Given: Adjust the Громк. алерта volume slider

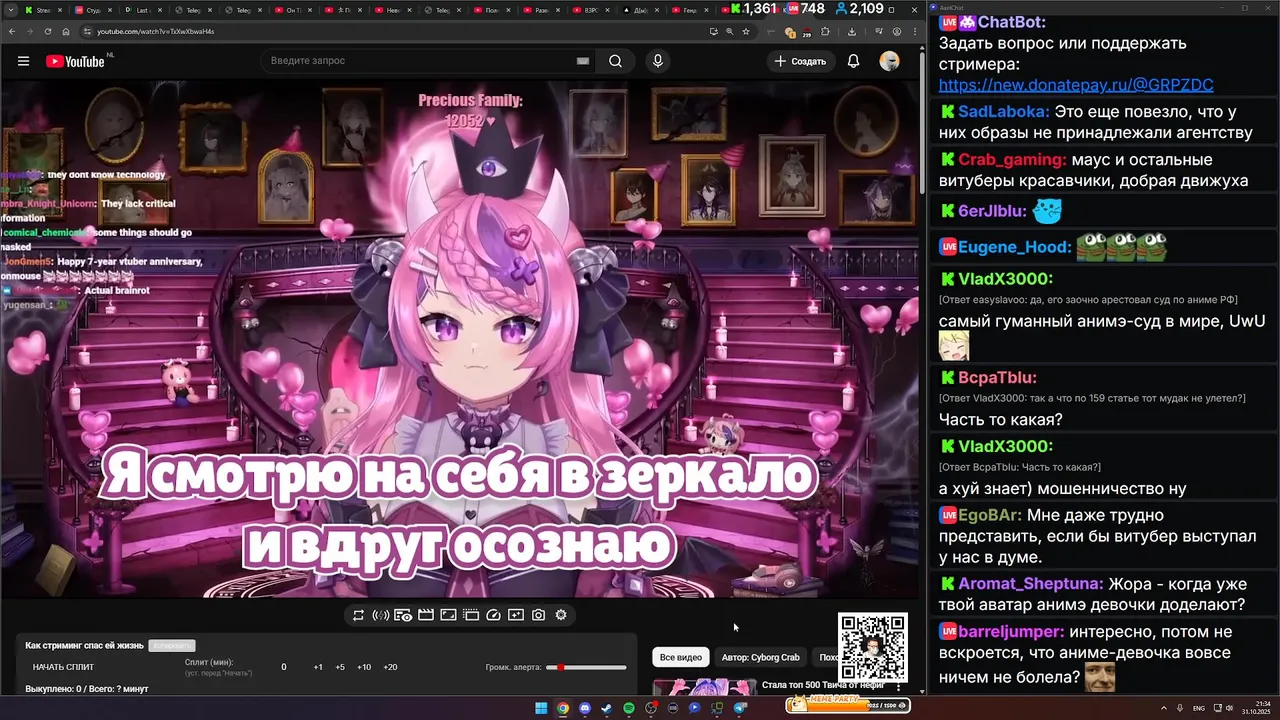Looking at the screenshot, I should [586, 667].
